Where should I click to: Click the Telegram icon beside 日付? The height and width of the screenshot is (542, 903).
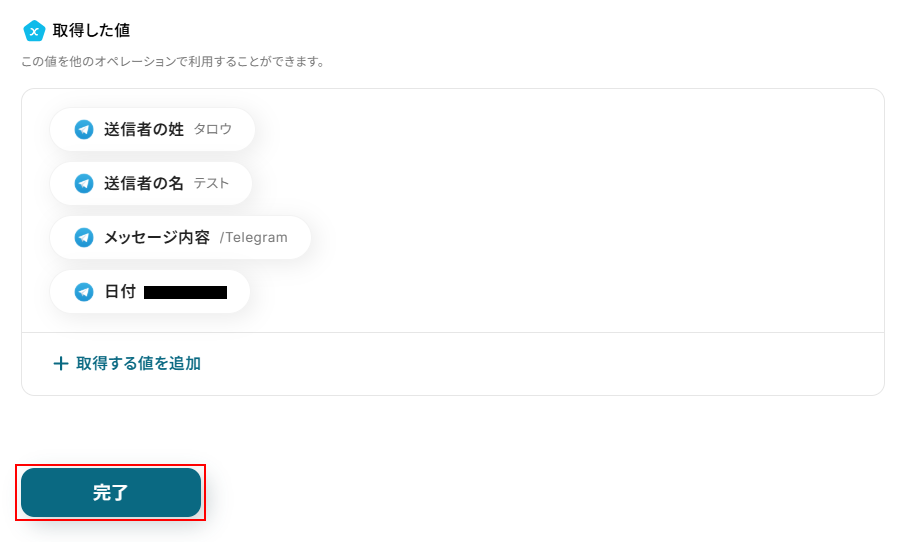[x=84, y=291]
